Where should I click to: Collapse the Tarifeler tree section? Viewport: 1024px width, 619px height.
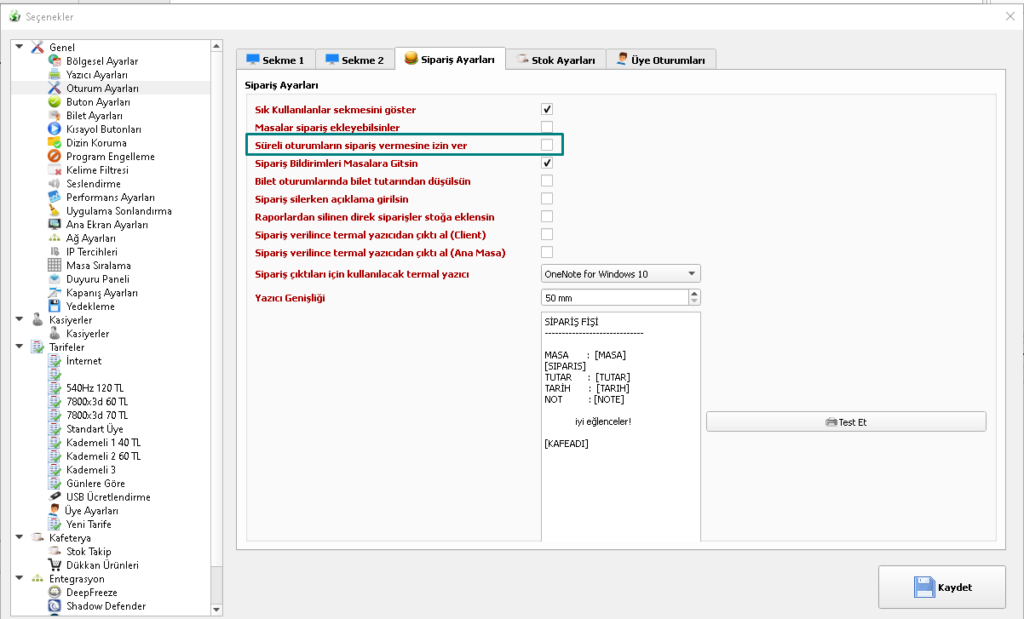click(20, 347)
